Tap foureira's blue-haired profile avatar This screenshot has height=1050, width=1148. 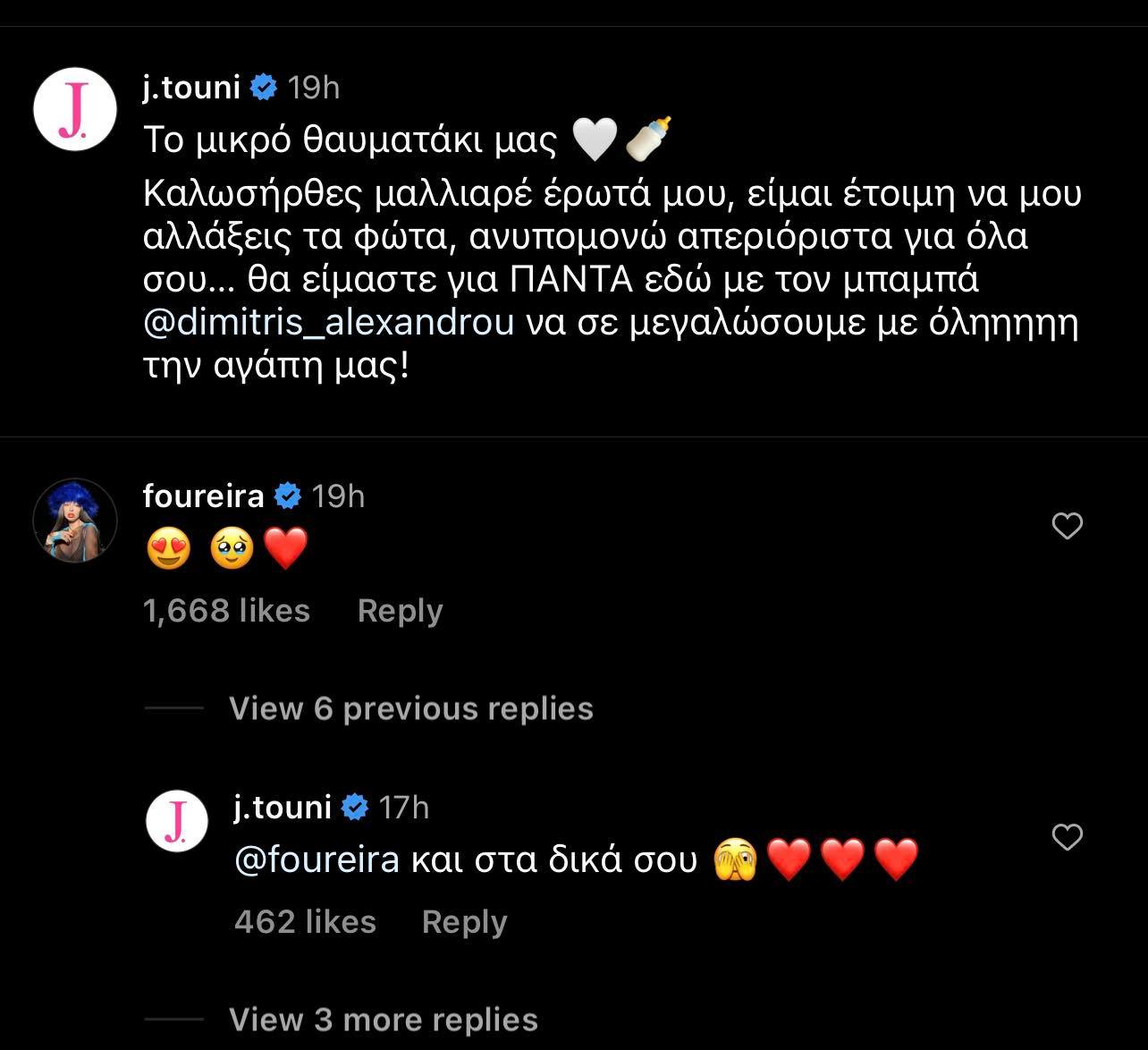[75, 521]
